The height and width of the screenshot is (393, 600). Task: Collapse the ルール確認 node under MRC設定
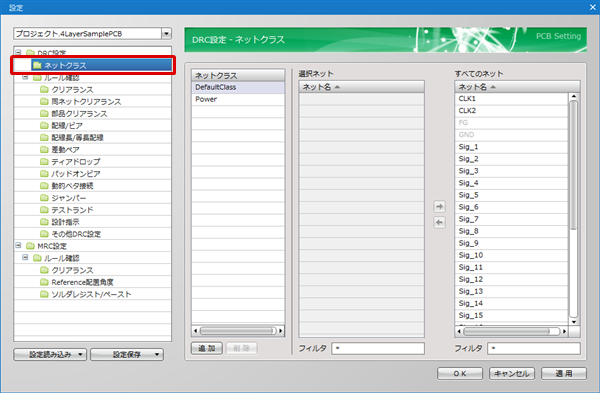[x=25, y=258]
